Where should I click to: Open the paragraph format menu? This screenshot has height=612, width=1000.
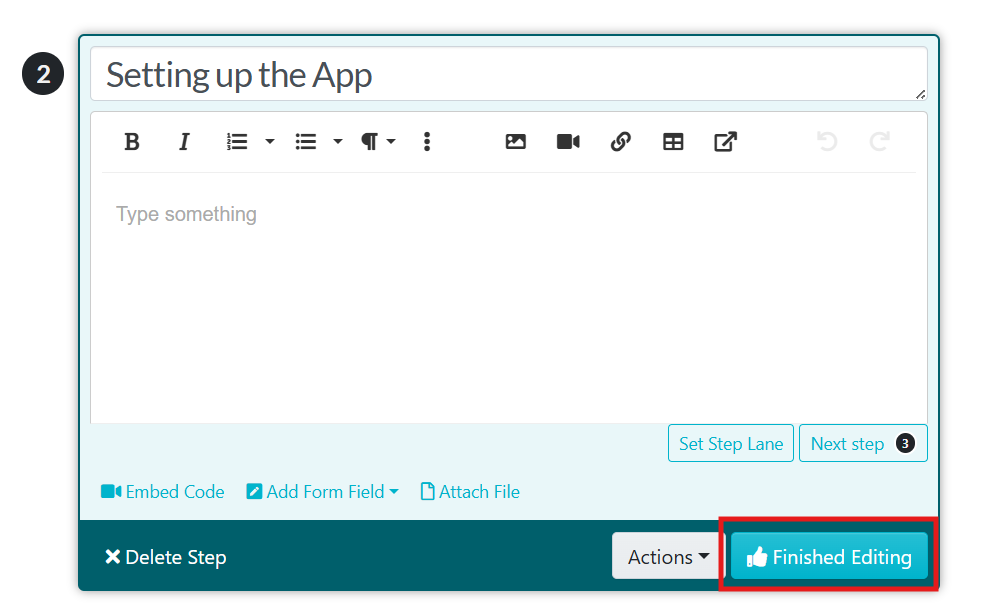click(378, 142)
